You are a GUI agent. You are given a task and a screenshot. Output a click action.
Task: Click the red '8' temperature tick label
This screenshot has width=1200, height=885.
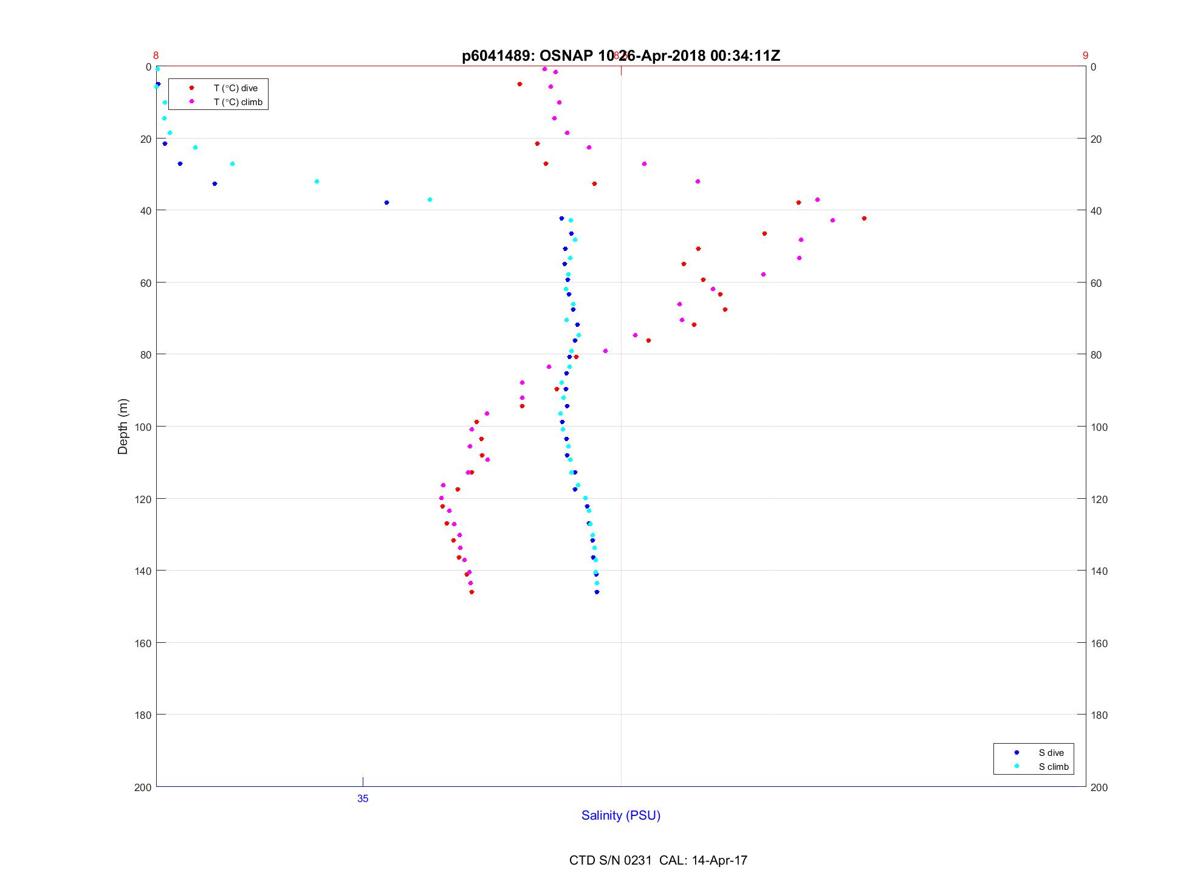point(156,56)
